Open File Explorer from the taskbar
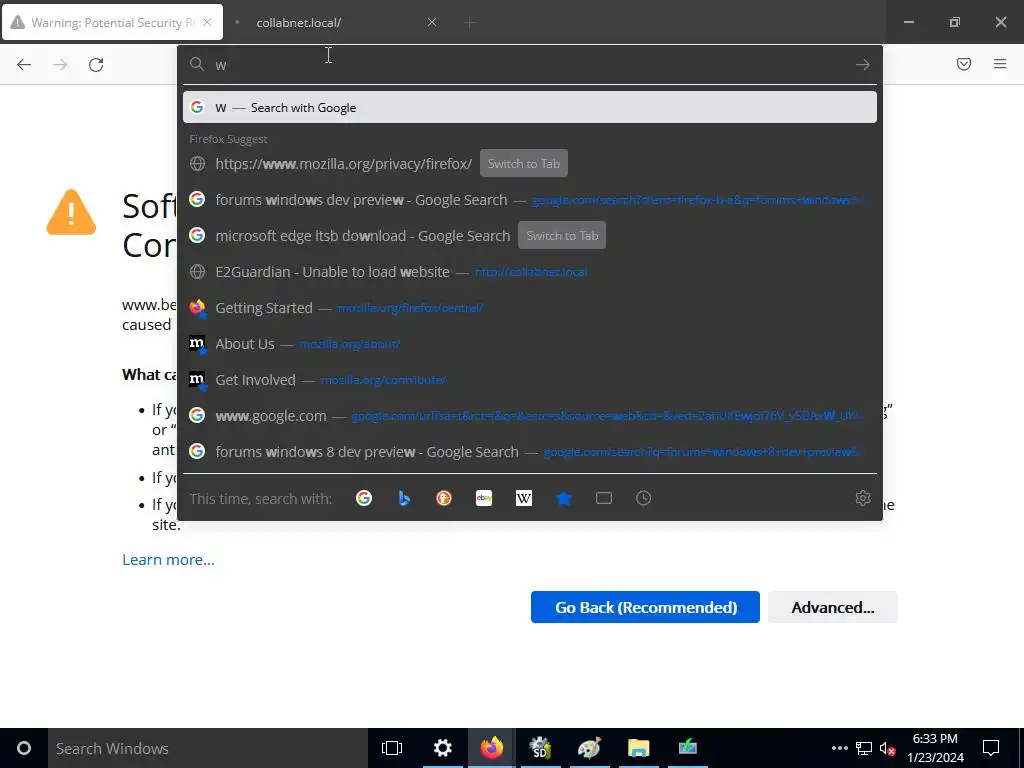Image resolution: width=1024 pixels, height=768 pixels. pyautogui.click(x=639, y=748)
